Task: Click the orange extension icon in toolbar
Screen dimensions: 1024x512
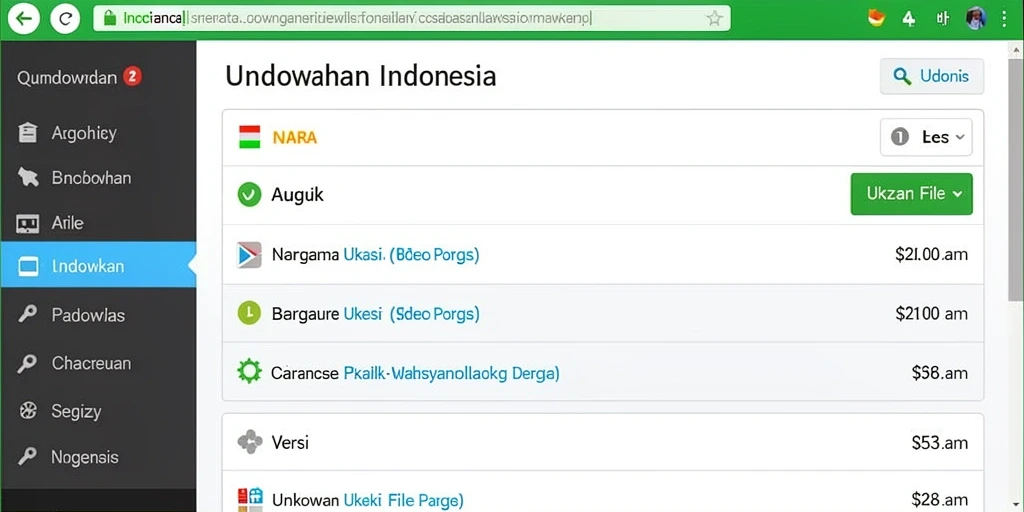Action: (876, 18)
